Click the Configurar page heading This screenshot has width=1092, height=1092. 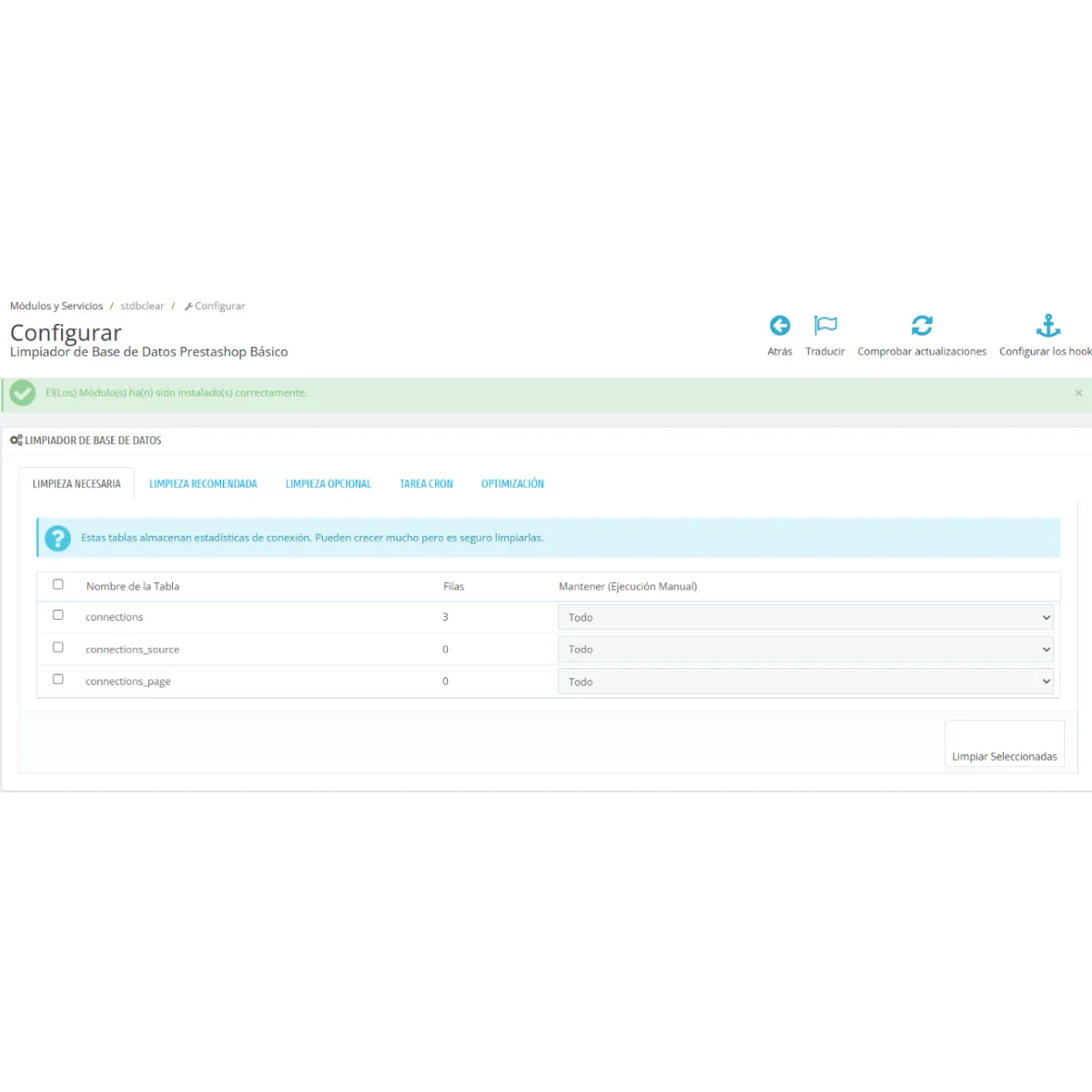(66, 332)
